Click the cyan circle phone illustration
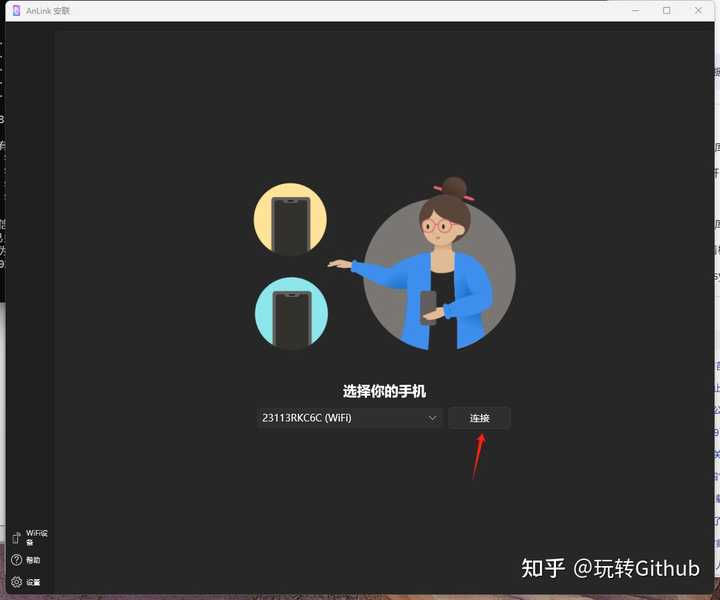 point(290,314)
